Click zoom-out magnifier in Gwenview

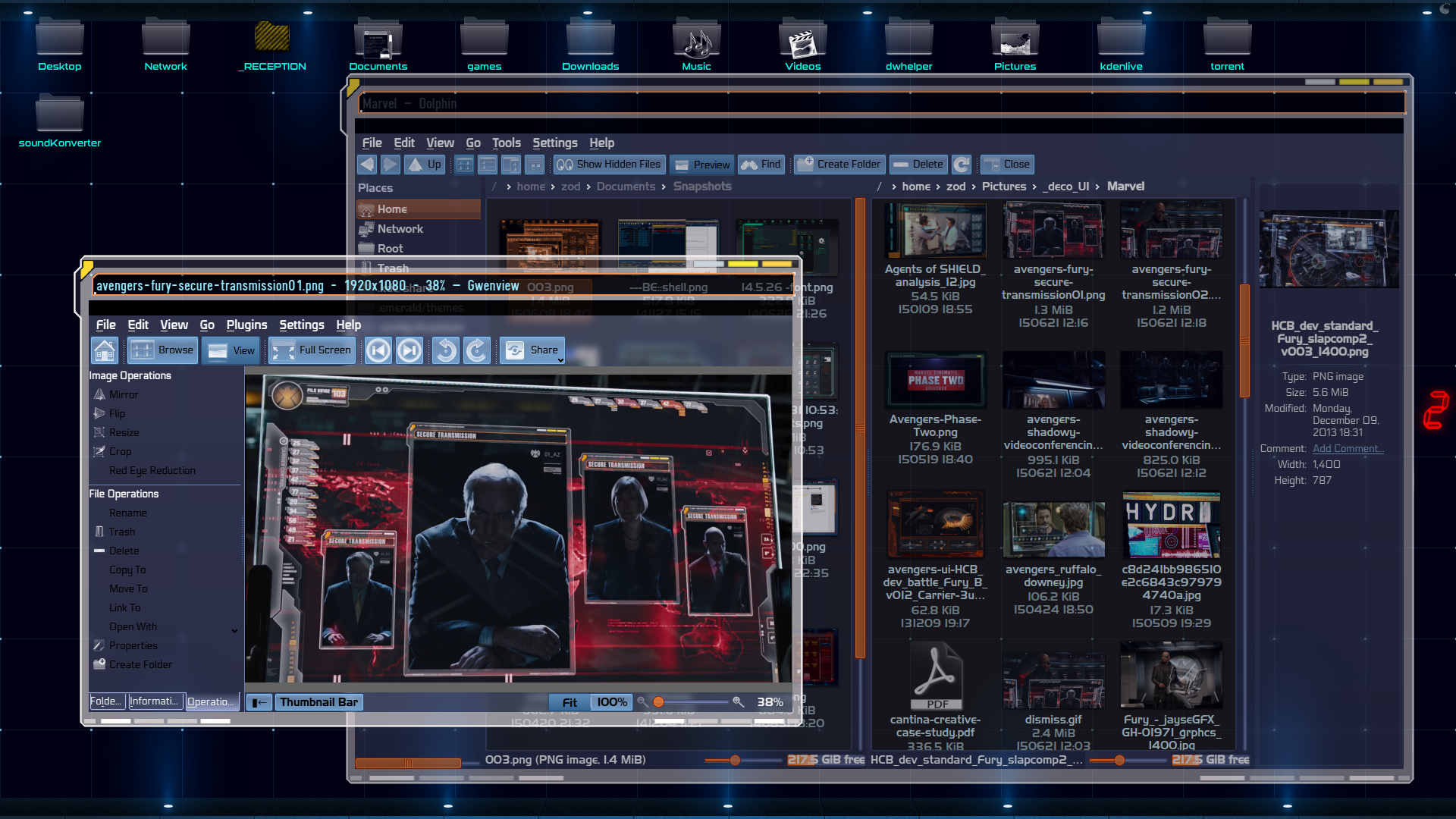click(642, 702)
